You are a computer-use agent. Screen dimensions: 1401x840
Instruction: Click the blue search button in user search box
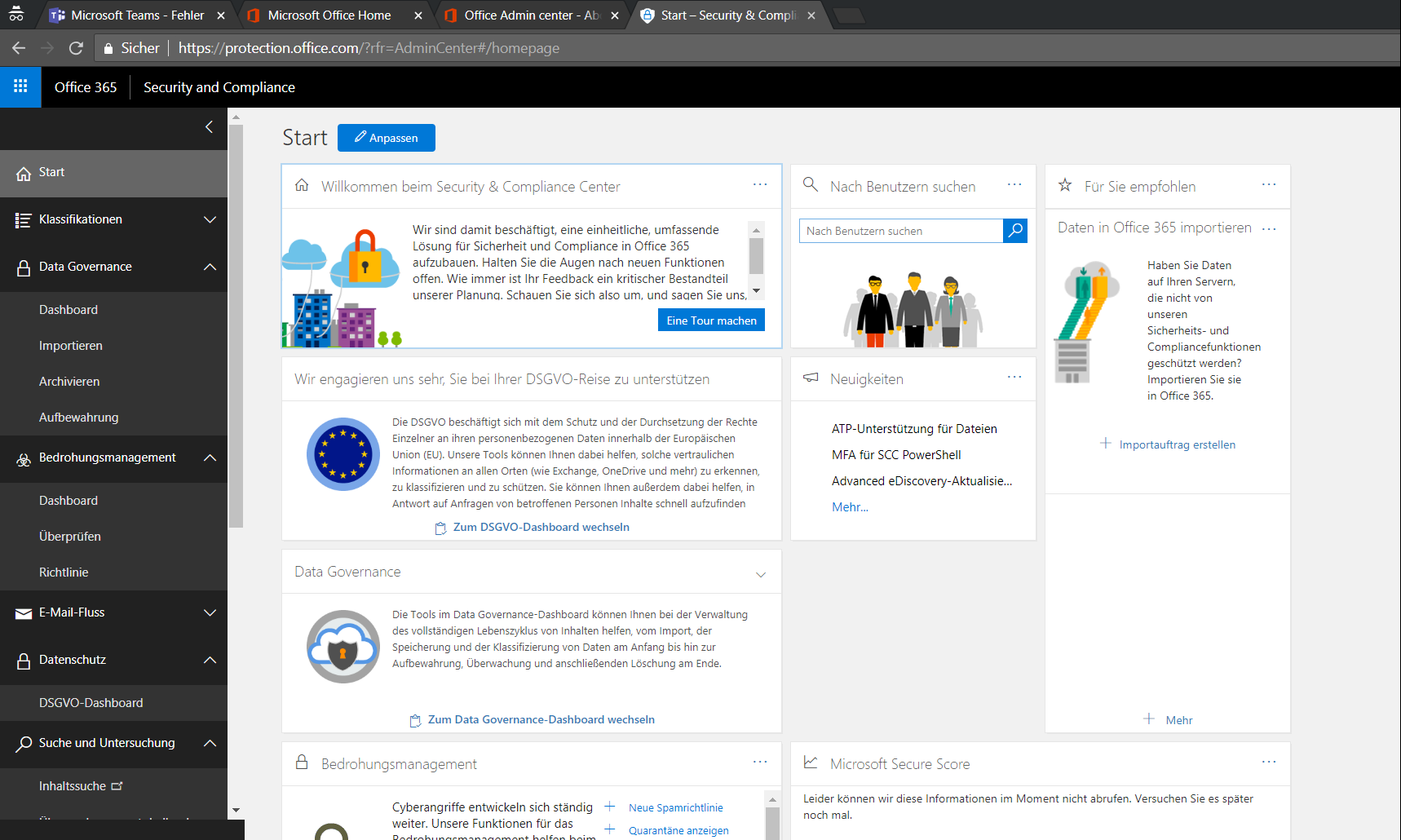click(x=1015, y=231)
